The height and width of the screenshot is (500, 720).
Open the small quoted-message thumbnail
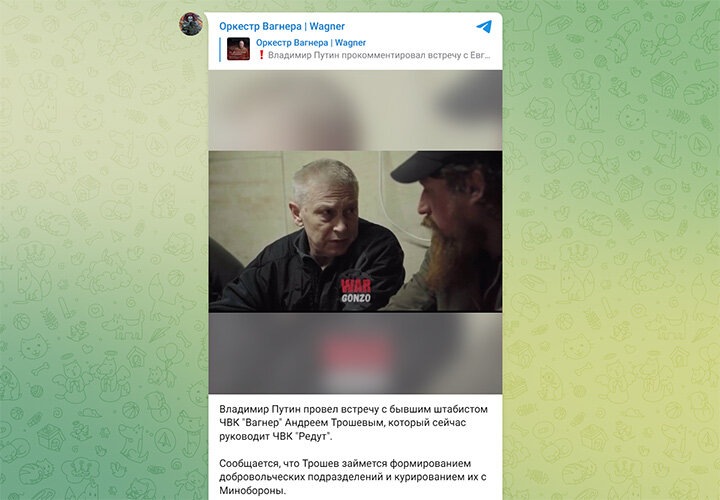point(238,49)
